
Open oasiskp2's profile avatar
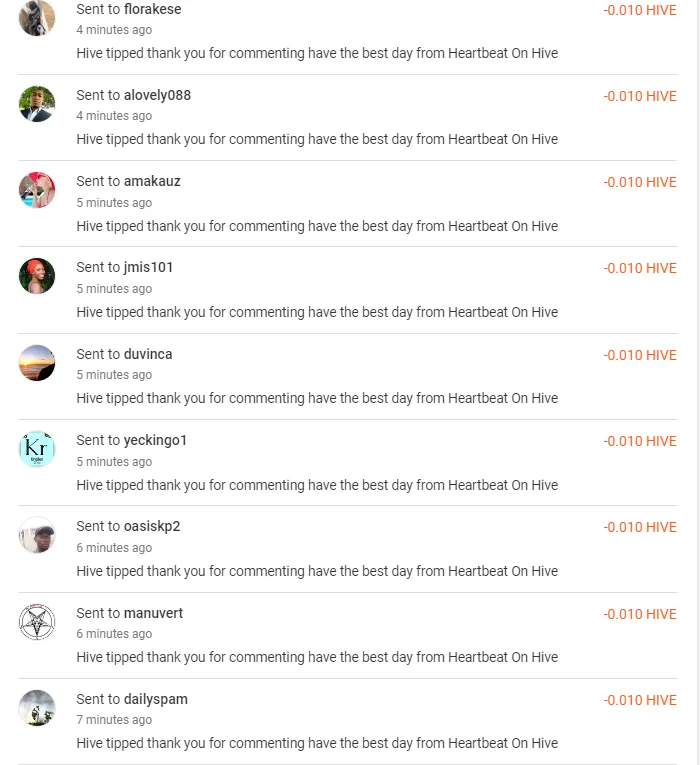coord(37,535)
